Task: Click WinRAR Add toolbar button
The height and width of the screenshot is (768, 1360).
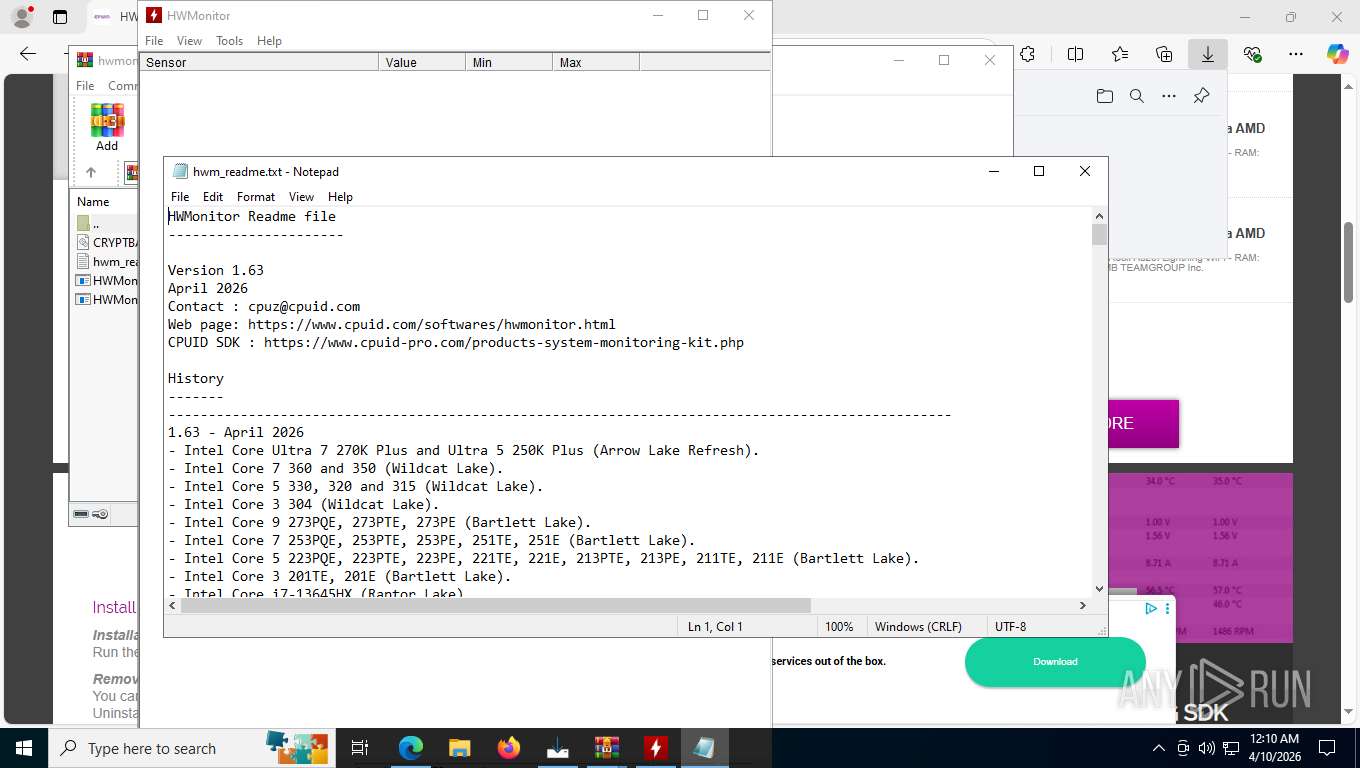Action: point(107,128)
